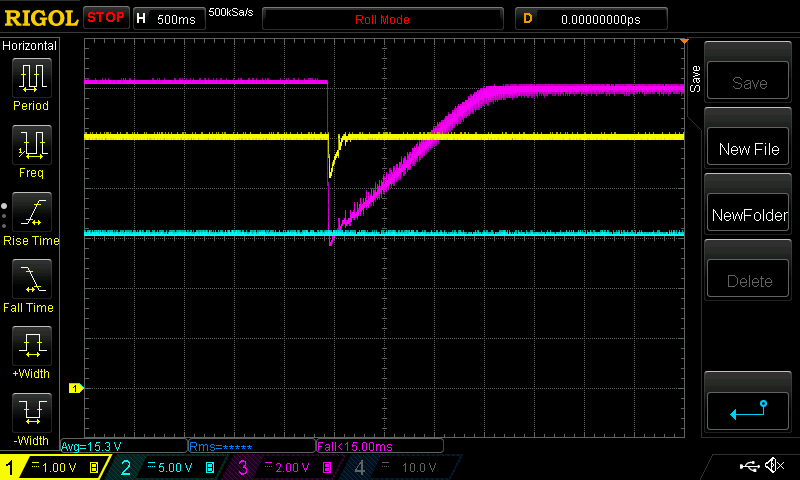Open the Horizontal measurement menu header
The height and width of the screenshot is (480, 800).
(30, 46)
